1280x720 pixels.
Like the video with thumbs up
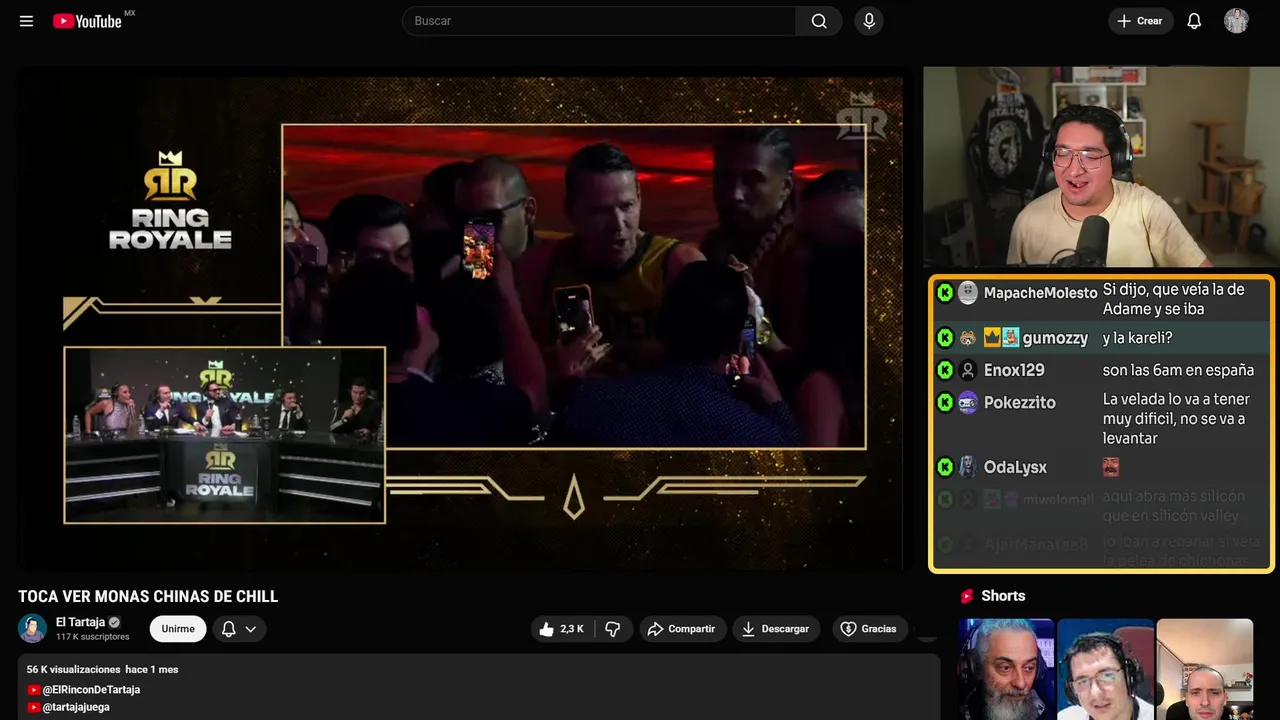[x=561, y=629]
